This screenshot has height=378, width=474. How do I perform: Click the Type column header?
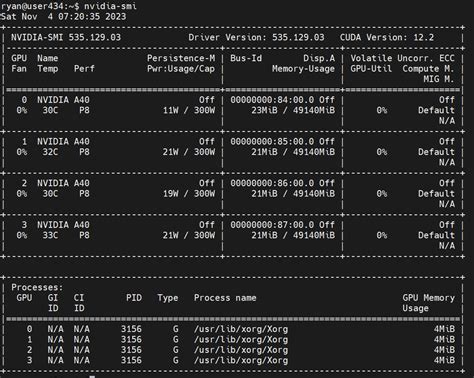click(168, 298)
